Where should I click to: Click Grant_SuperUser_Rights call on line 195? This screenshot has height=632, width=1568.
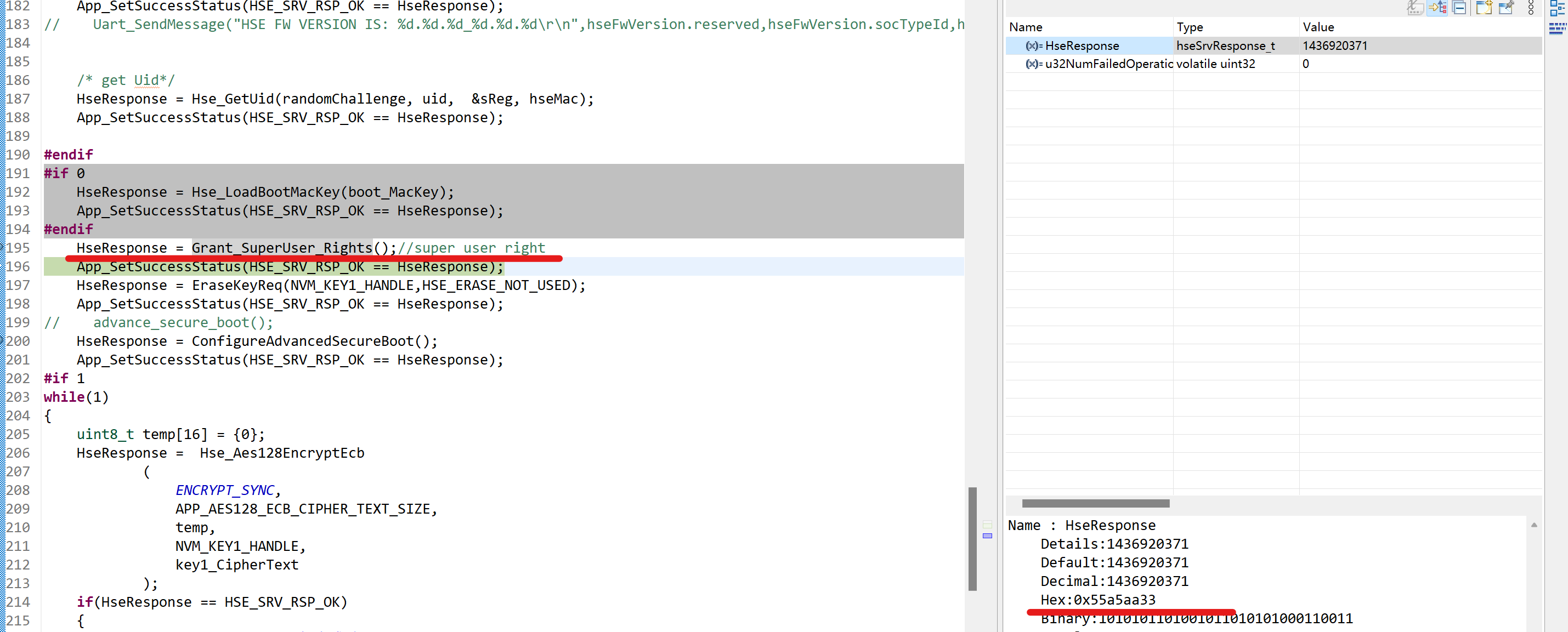pos(282,248)
